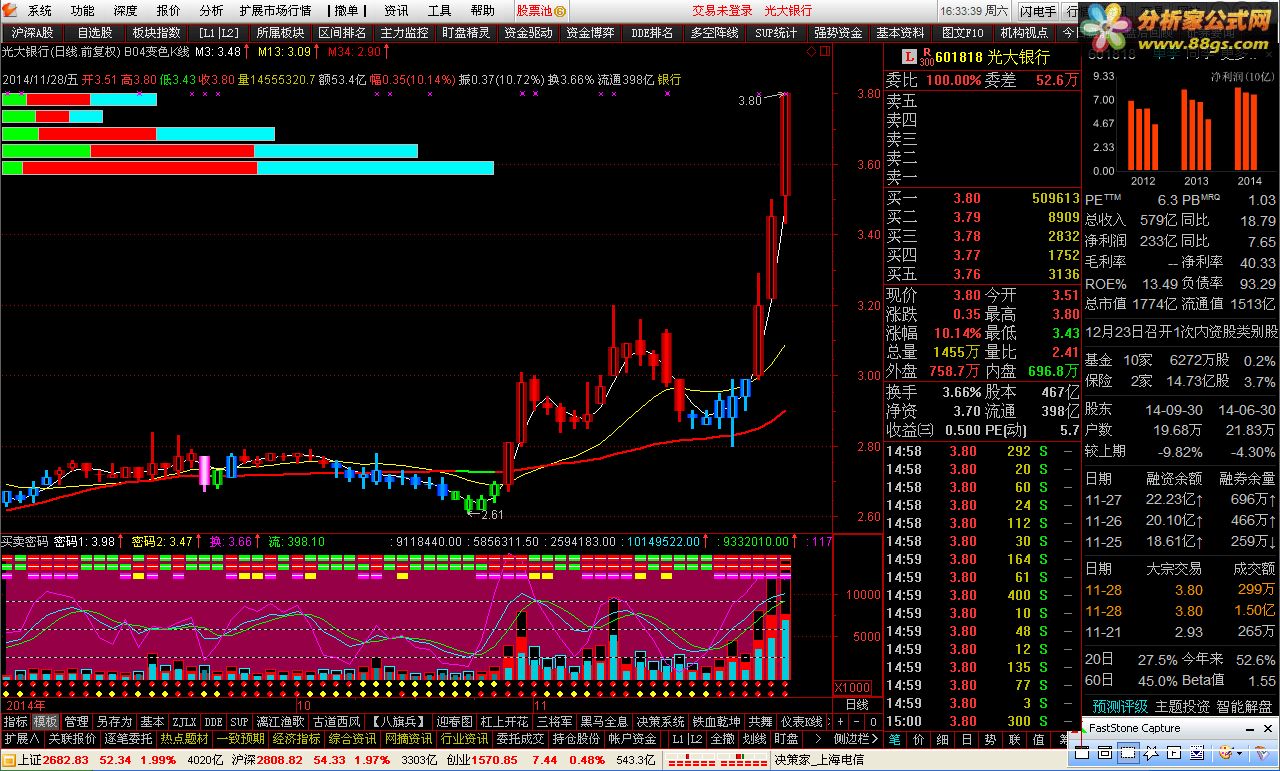Open the 多空阵线 tab
1280x771 pixels.
[x=714, y=33]
